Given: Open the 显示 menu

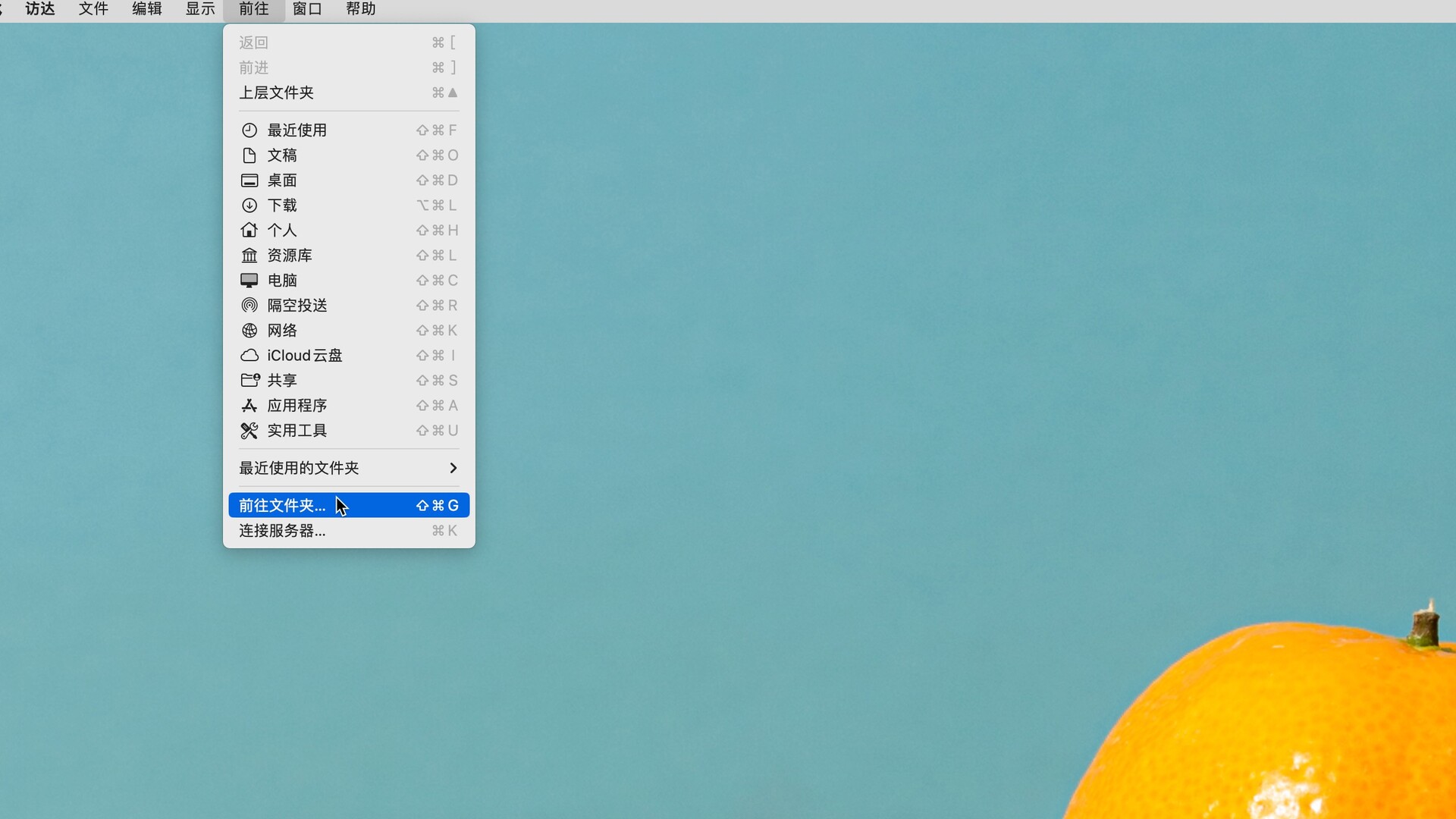Looking at the screenshot, I should pyautogui.click(x=201, y=9).
